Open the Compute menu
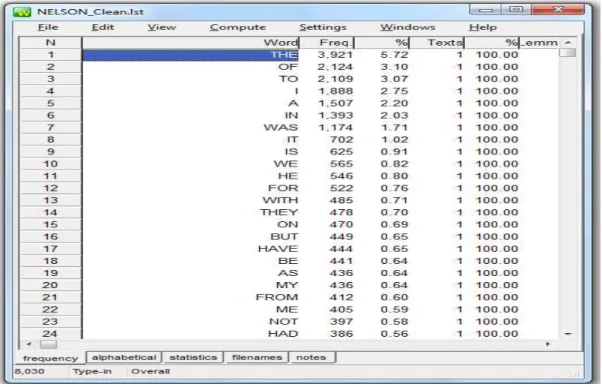 coord(238,27)
